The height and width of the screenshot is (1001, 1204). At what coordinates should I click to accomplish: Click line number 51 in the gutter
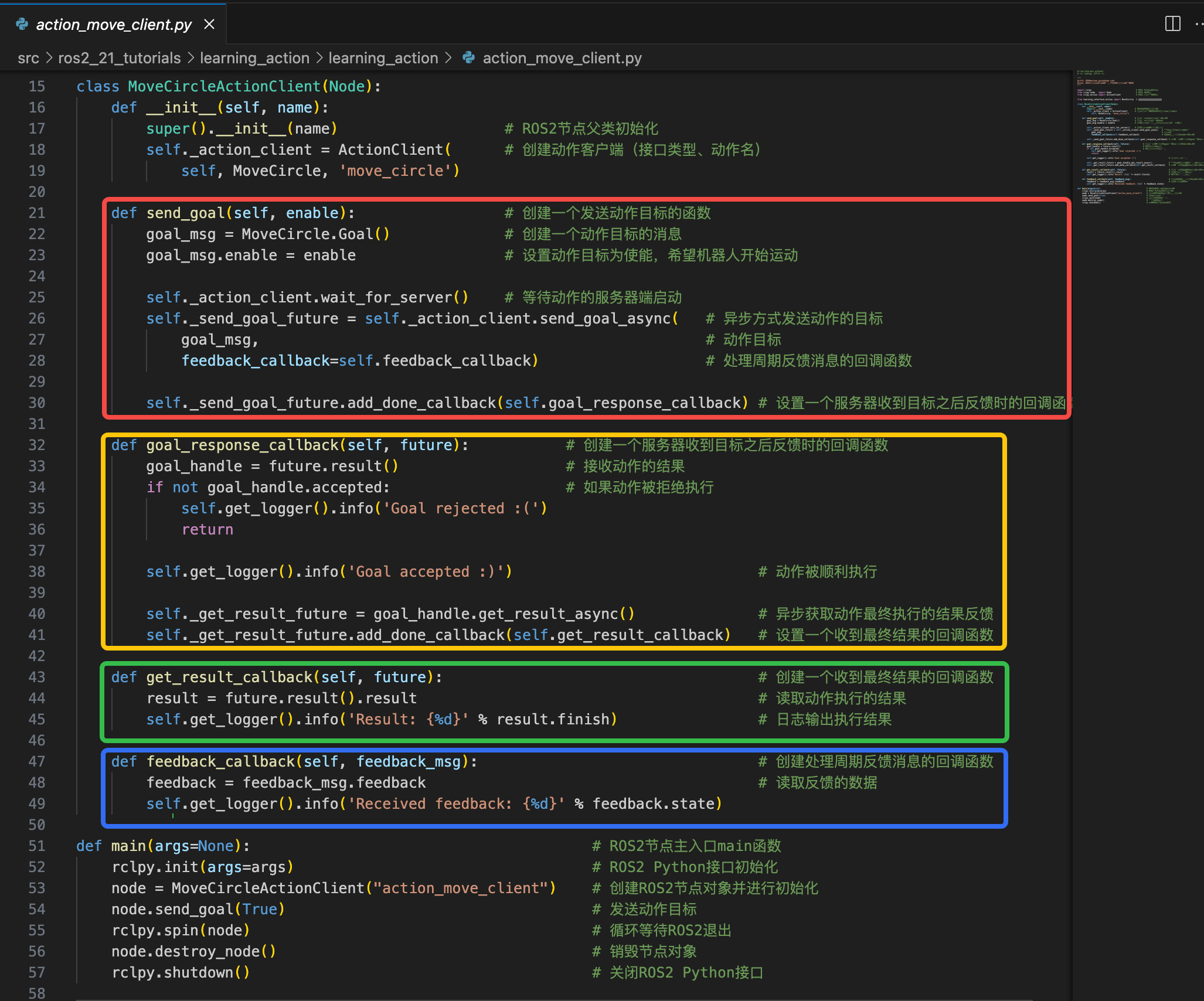pyautogui.click(x=37, y=846)
